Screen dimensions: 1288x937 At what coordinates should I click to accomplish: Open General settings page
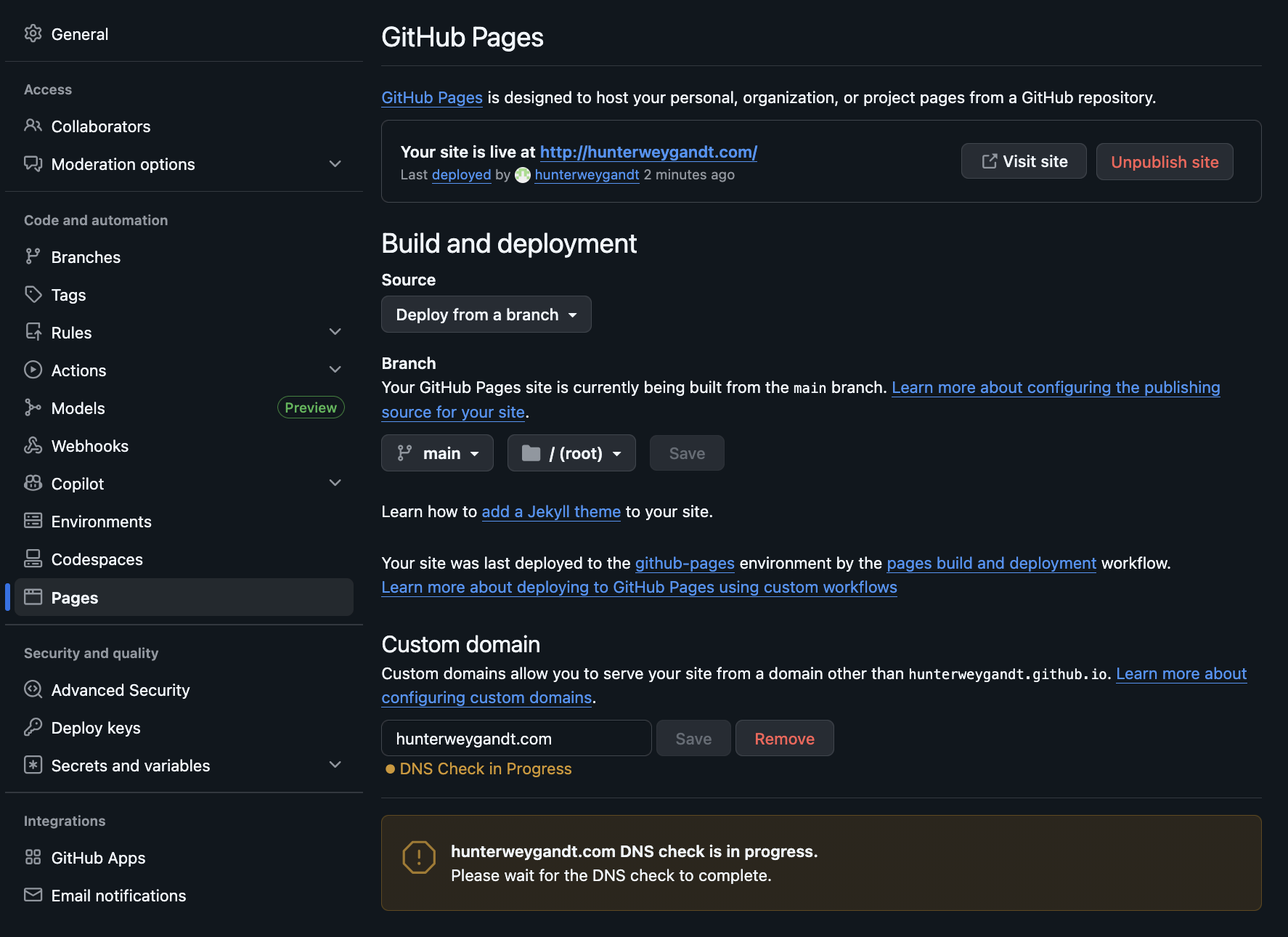click(184, 34)
